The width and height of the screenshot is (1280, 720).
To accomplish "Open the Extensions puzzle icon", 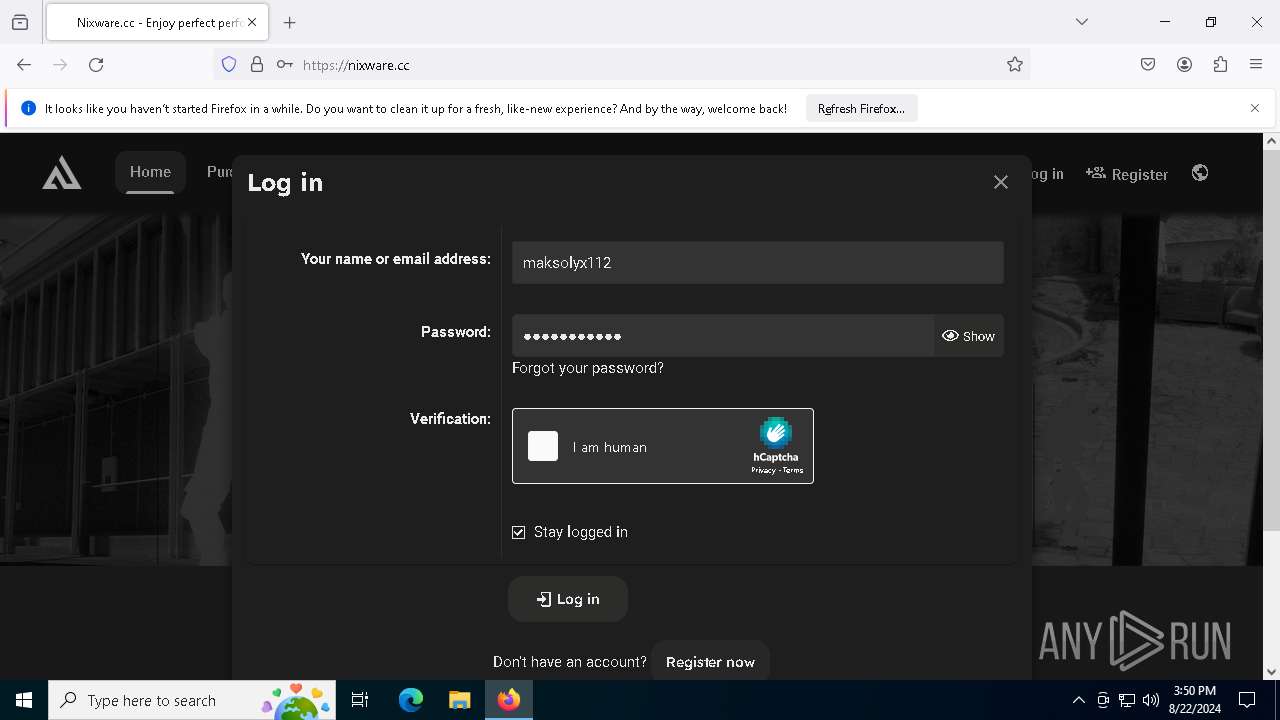I will click(x=1220, y=65).
